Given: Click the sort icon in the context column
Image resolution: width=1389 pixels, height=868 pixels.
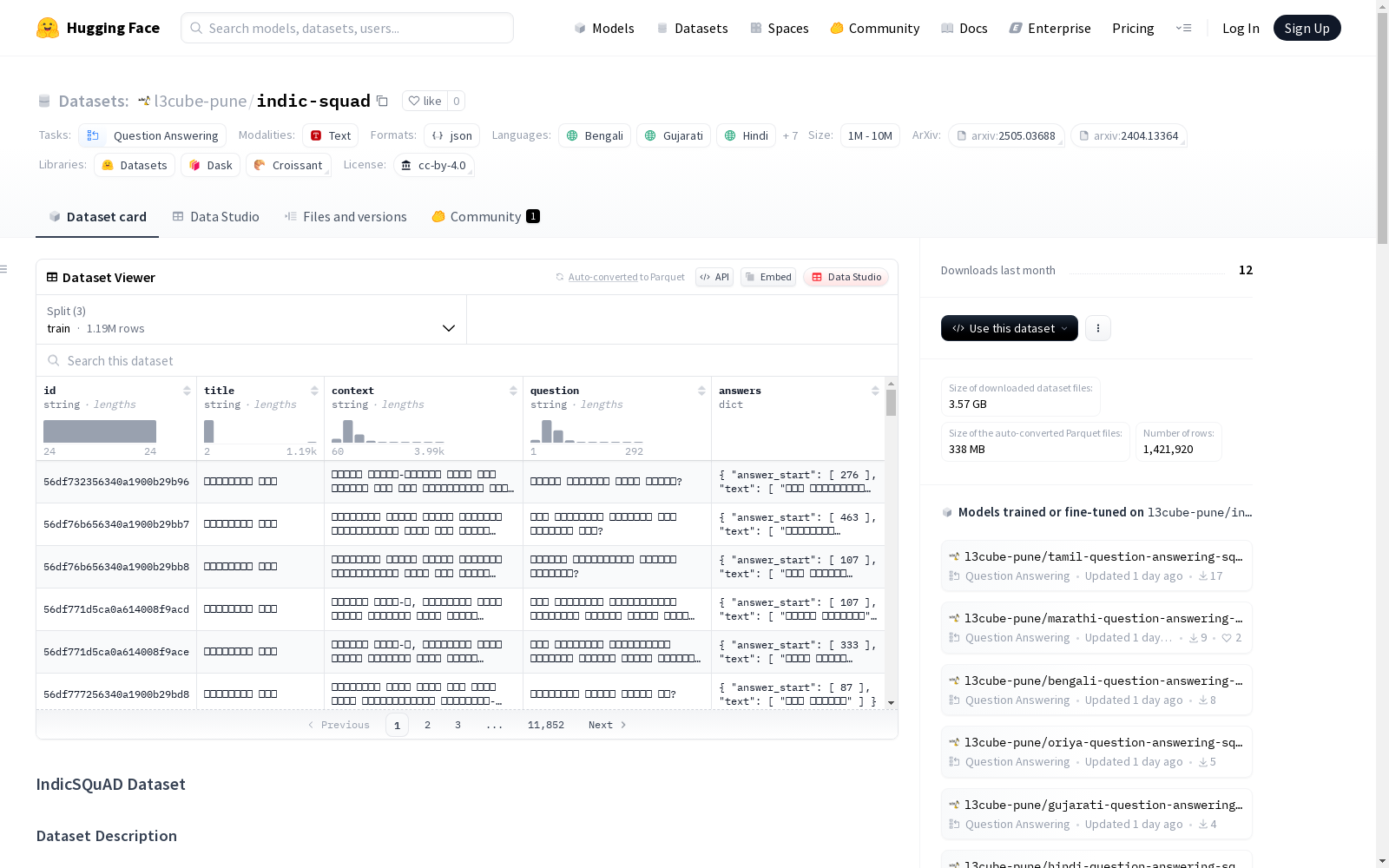Looking at the screenshot, I should click(513, 391).
